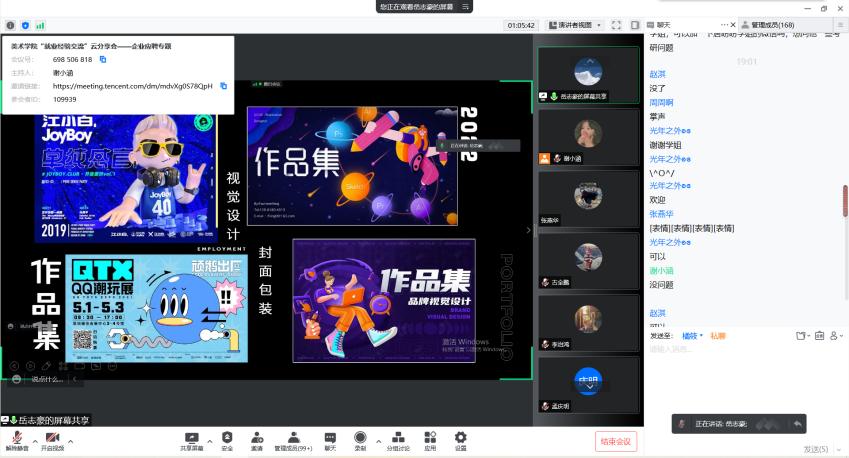Open the 安全 security shield icon
This screenshot has height=458, width=849.
[227, 437]
